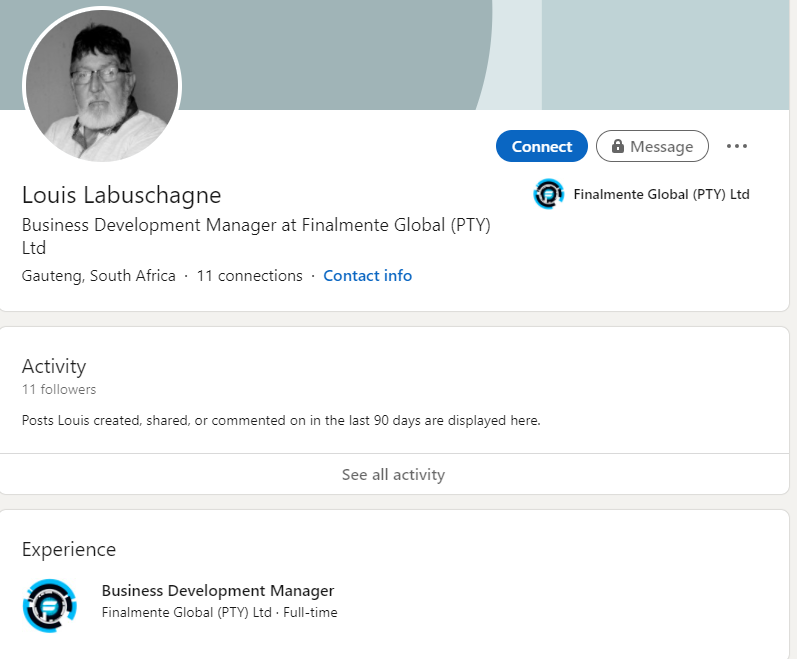Viewport: 797px width, 659px height.
Task: Click 'Finalmente Global (PTY) Ltd · Full-time' in Experience
Action: tap(220, 612)
